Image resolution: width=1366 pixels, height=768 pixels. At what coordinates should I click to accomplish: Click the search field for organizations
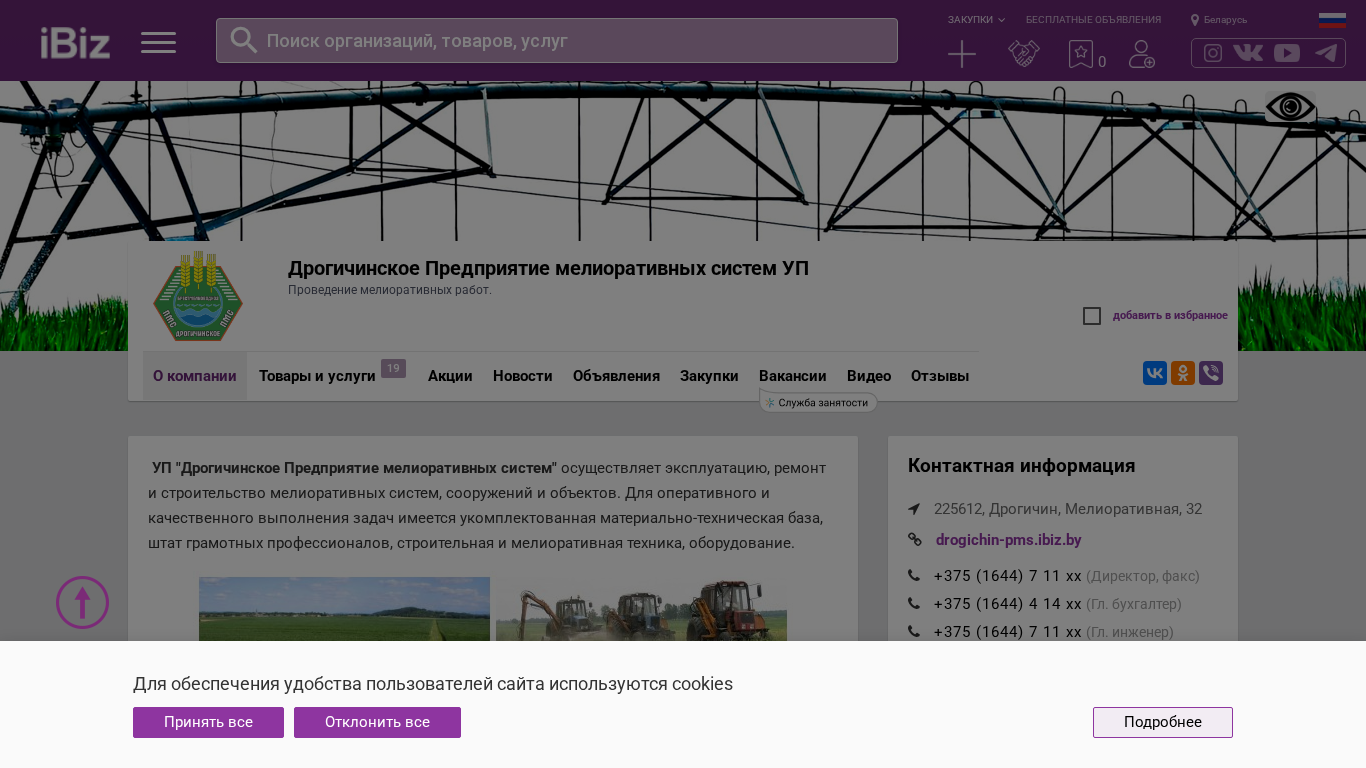[557, 40]
